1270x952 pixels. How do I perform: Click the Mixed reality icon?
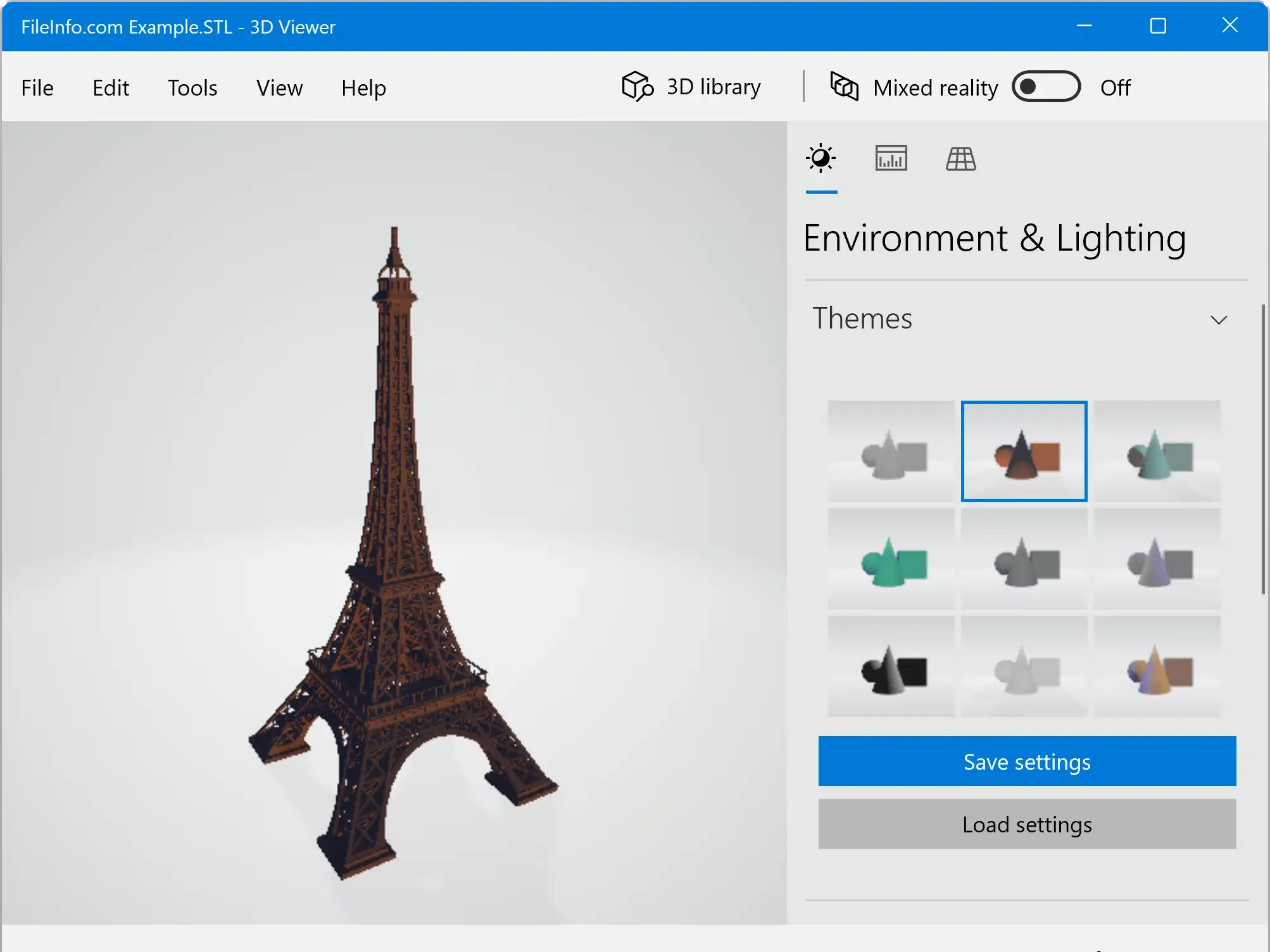(x=844, y=87)
